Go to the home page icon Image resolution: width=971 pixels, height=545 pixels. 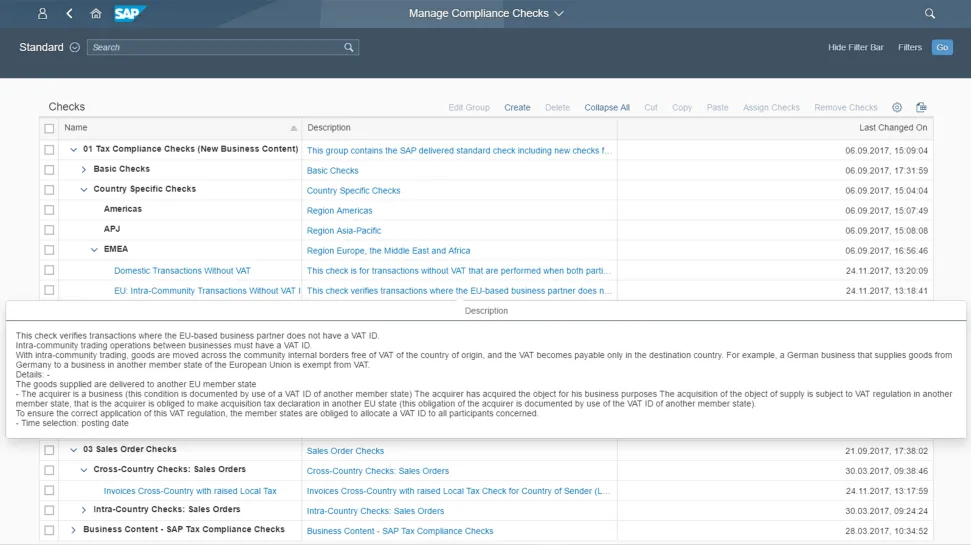click(x=96, y=14)
